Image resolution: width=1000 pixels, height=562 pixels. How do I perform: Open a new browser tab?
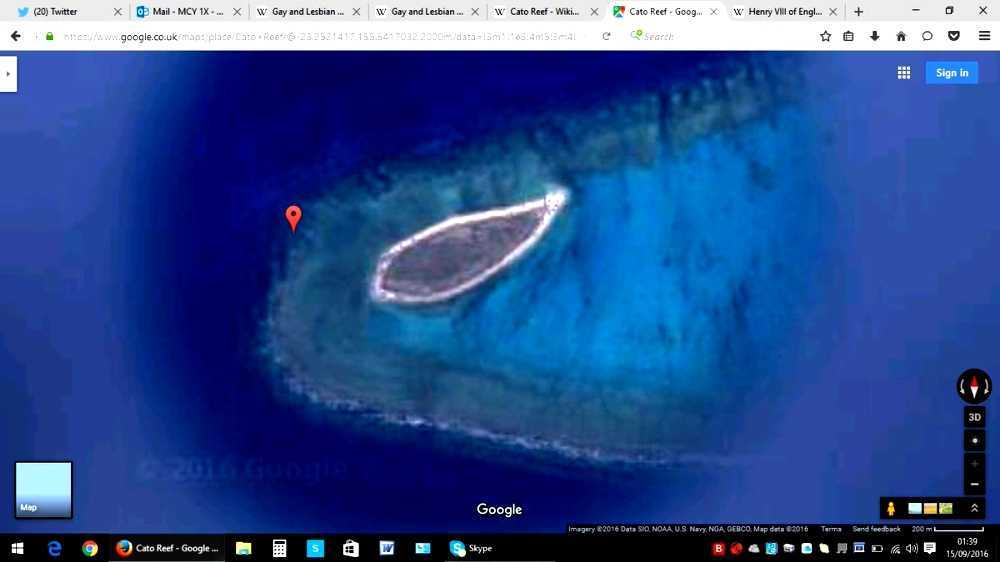click(x=858, y=11)
